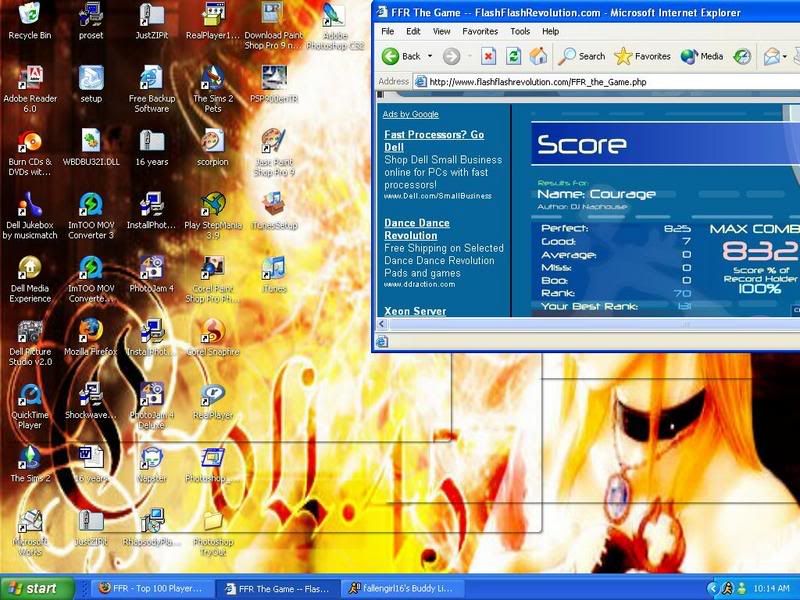Open the View menu in Internet Explorer
Screen dimensions: 800x600
(441, 31)
